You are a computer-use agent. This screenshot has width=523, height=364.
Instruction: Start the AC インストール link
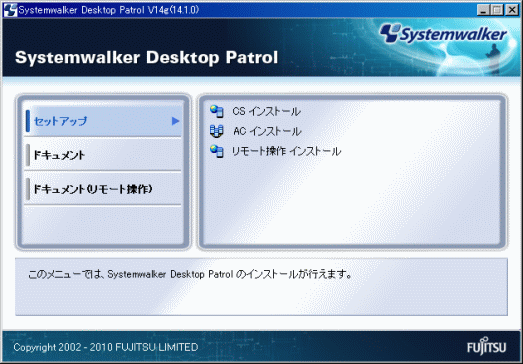(267, 131)
